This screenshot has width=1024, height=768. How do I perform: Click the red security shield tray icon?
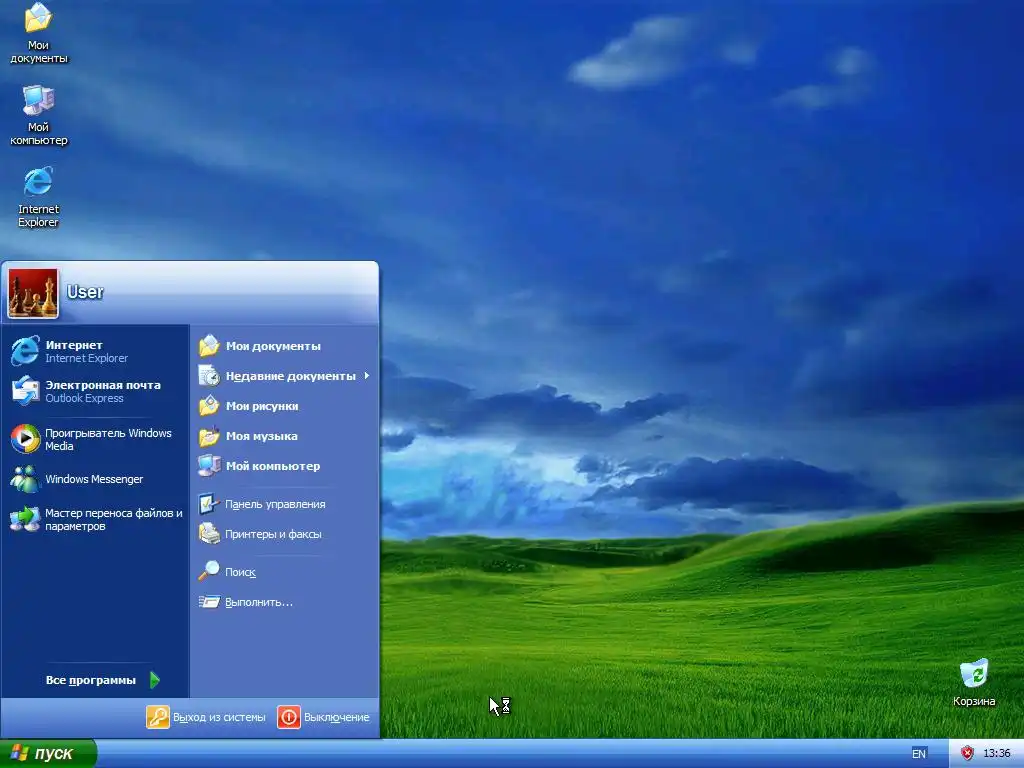(x=967, y=754)
